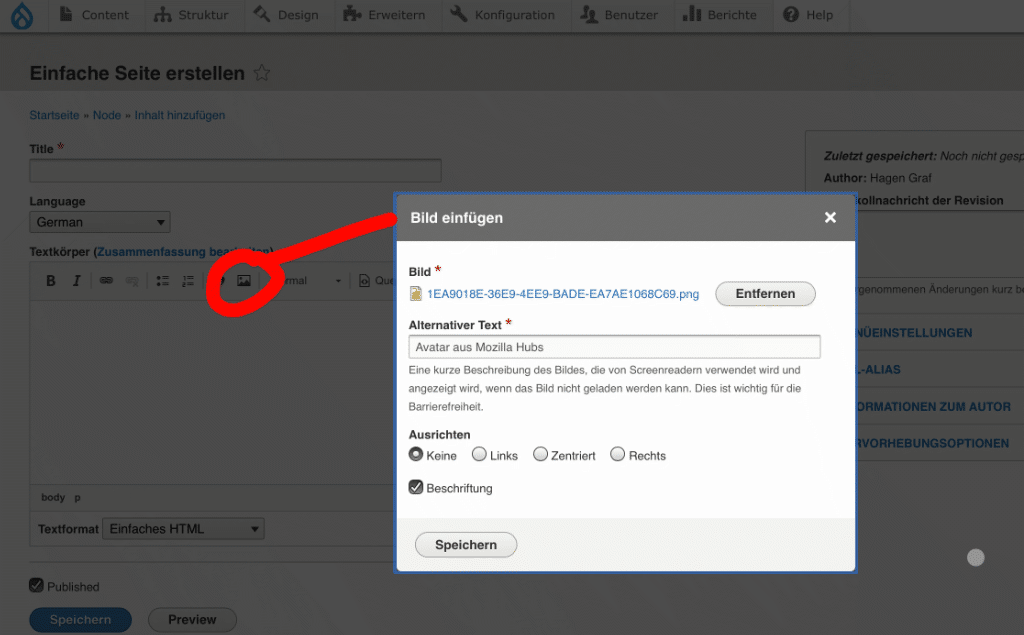Click the body element path item
1024x635 pixels.
(x=53, y=497)
